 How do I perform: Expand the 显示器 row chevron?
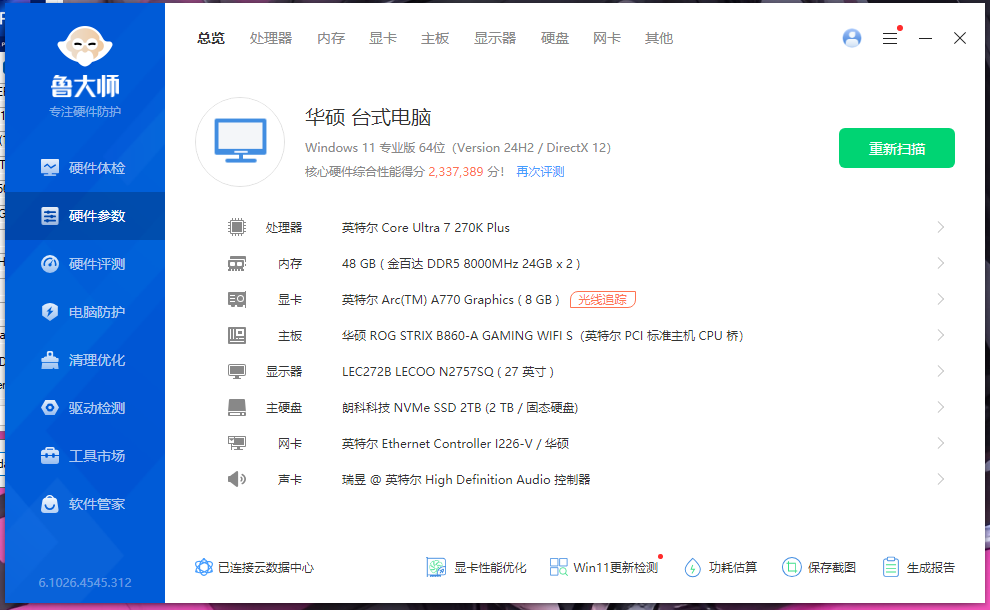point(941,371)
